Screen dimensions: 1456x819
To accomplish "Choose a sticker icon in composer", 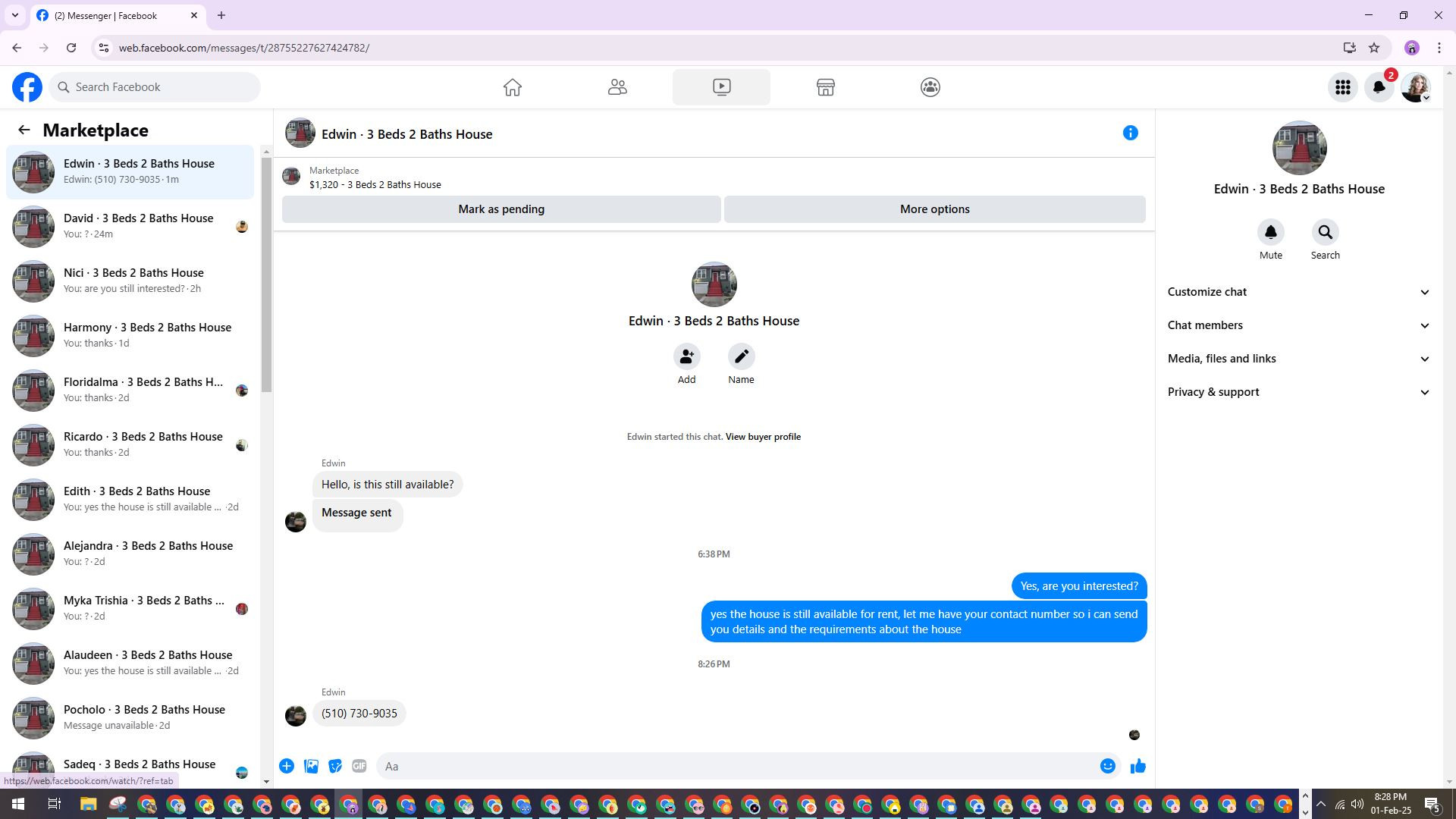I will [x=335, y=766].
